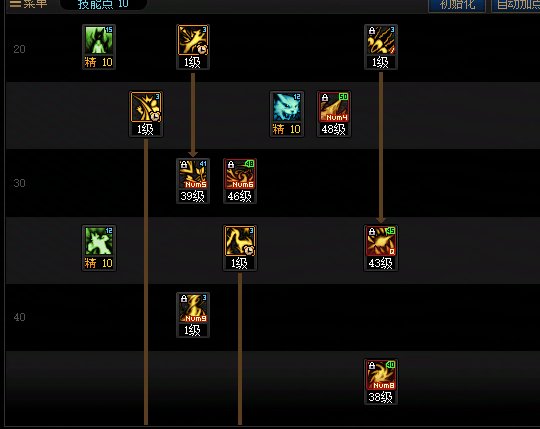
Task: Click the blue cat face skill icon
Action: click(287, 107)
